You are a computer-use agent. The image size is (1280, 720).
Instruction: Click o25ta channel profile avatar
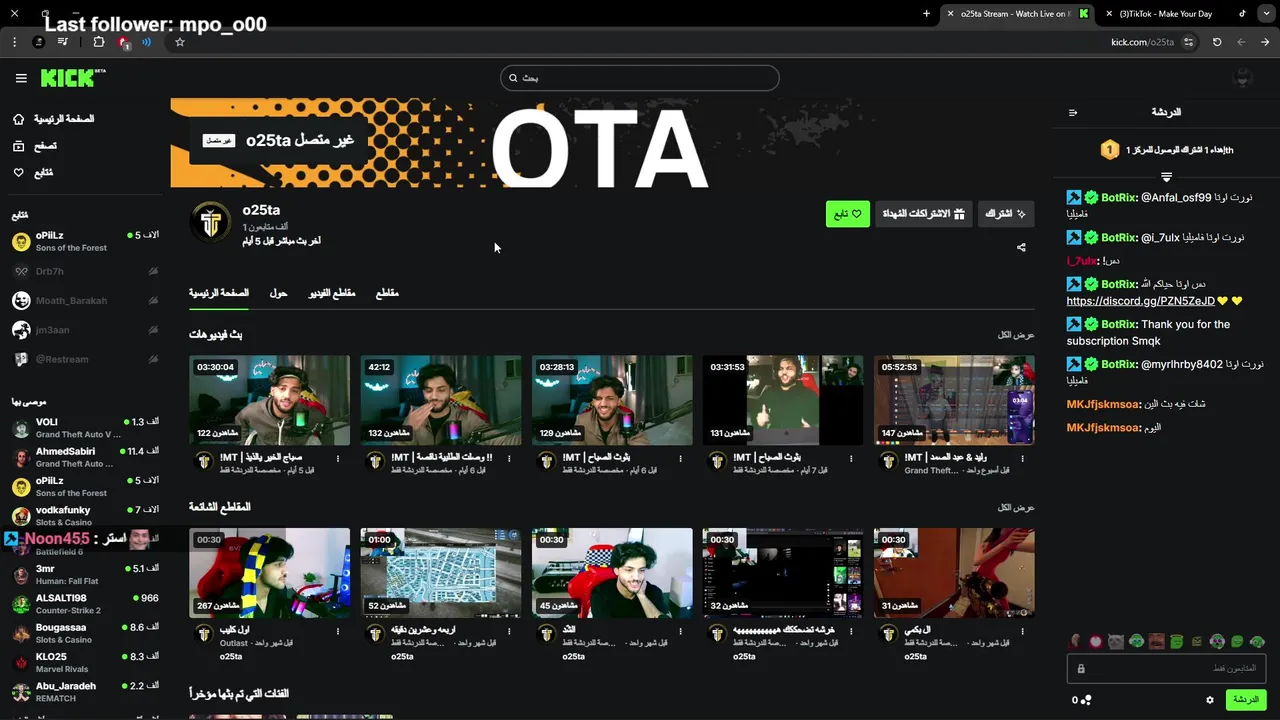210,222
